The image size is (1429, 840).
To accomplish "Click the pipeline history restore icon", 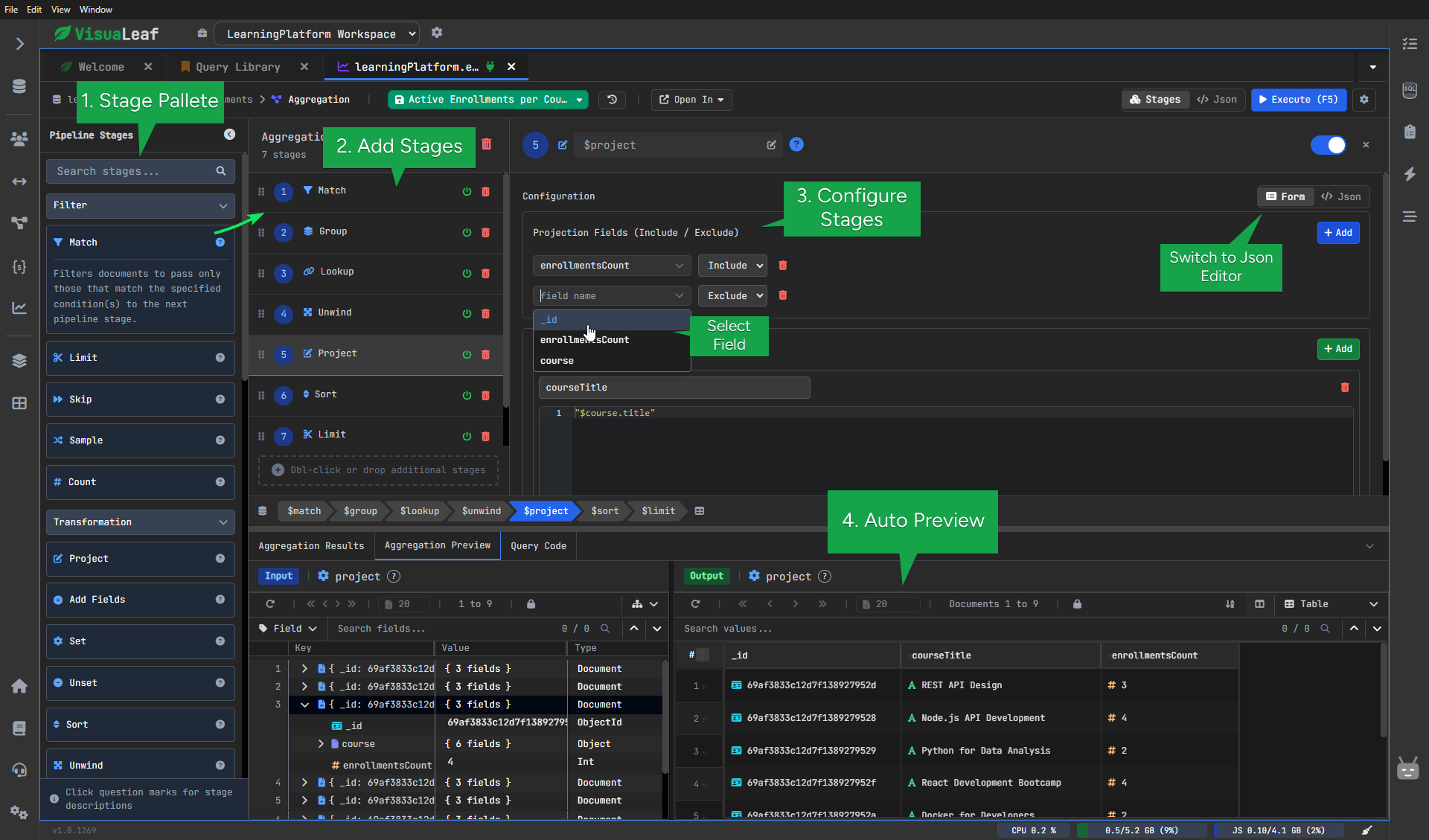I will coord(611,99).
